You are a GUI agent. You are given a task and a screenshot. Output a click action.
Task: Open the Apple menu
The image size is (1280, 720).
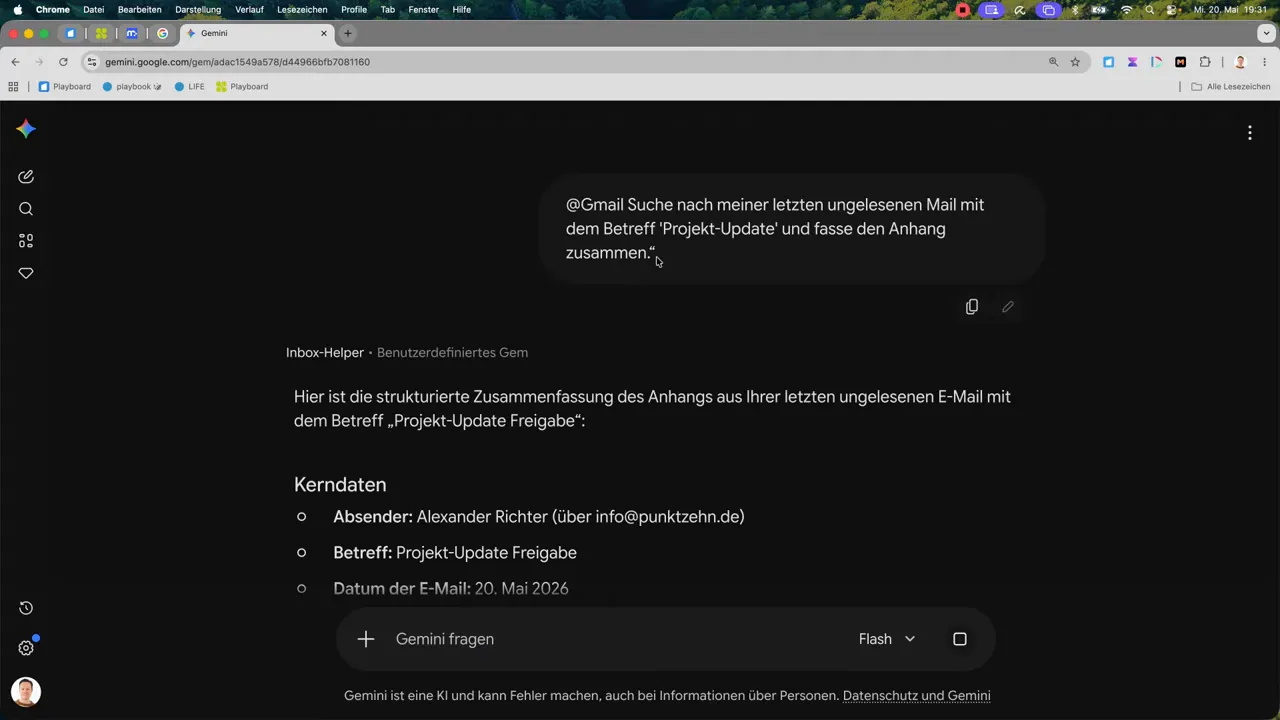17,9
